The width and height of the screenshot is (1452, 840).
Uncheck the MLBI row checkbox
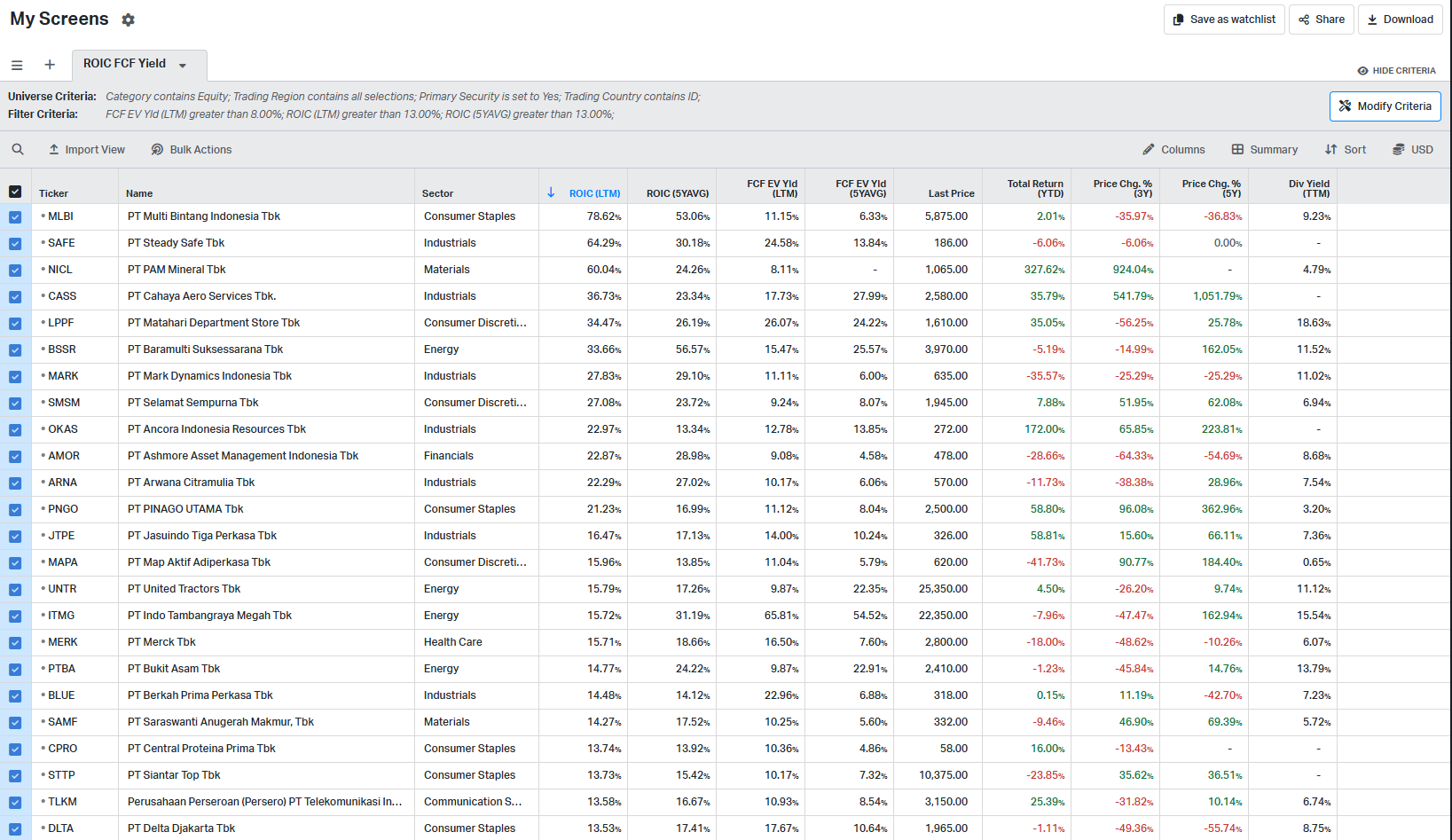[x=15, y=216]
